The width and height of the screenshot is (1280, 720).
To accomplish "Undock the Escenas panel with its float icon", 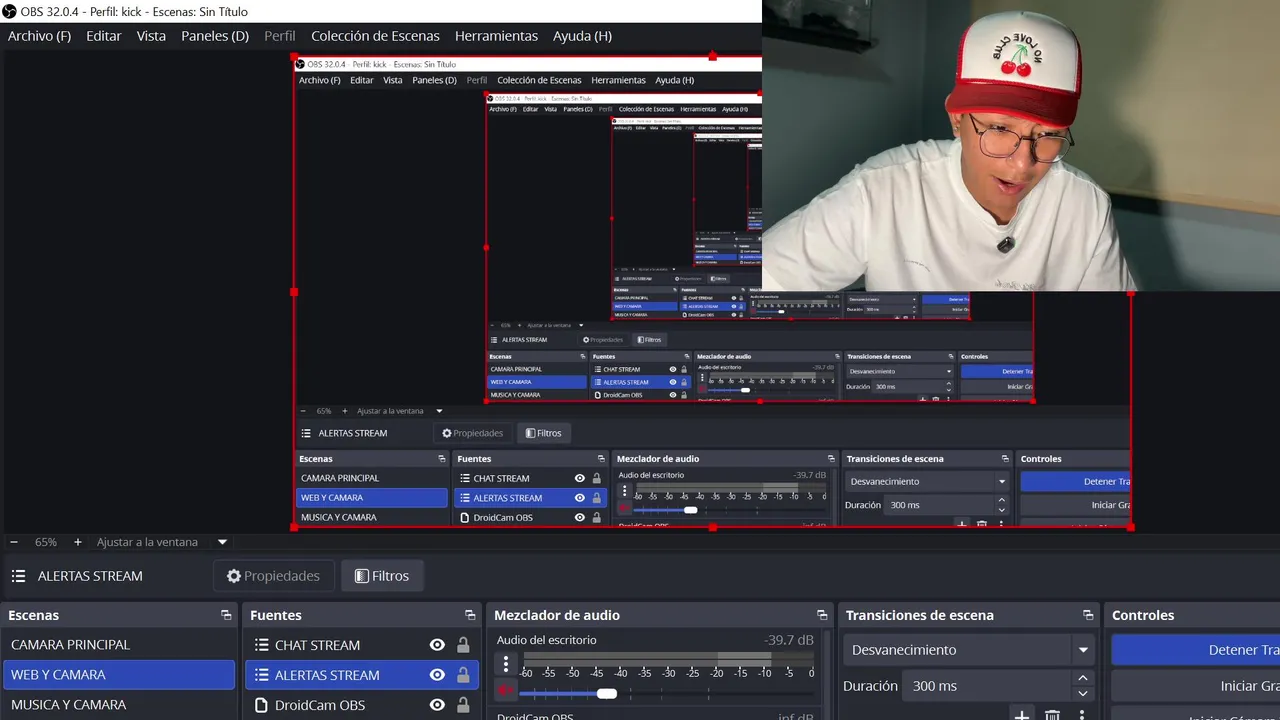I will point(226,615).
